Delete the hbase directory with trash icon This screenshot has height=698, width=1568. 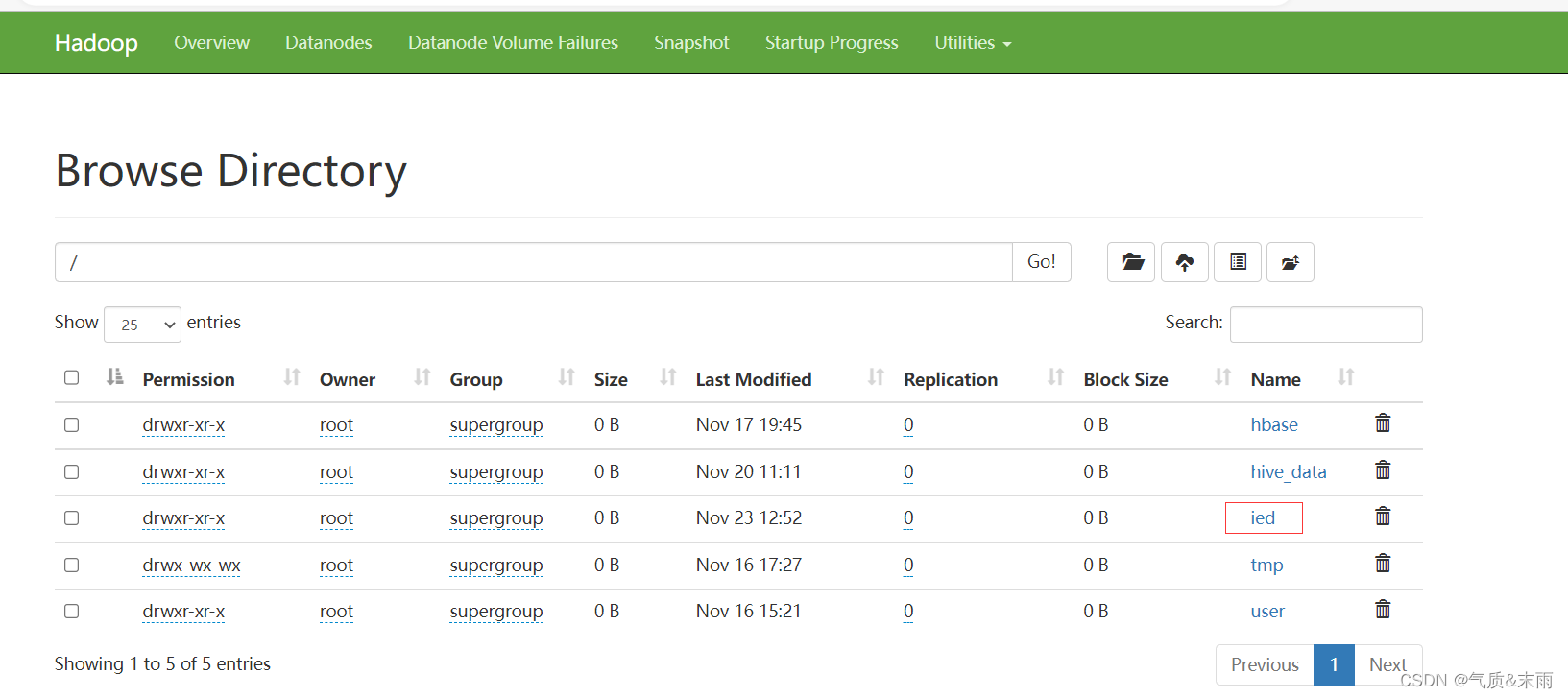click(1383, 423)
